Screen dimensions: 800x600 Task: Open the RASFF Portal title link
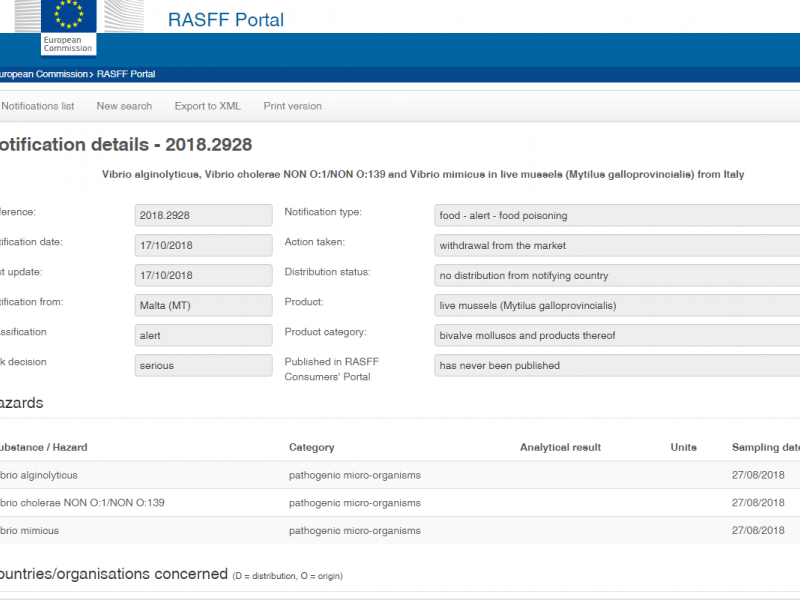coord(226,20)
